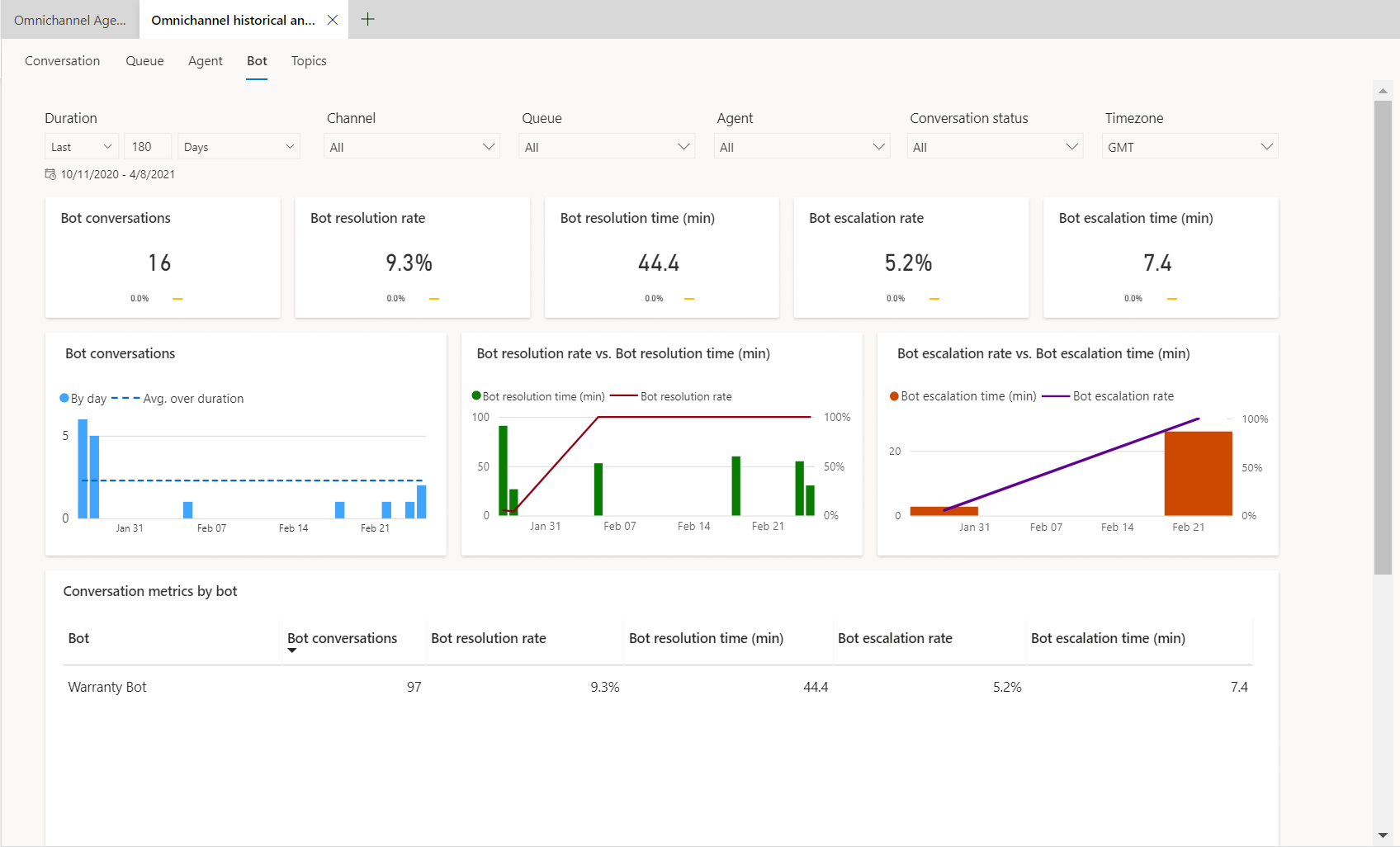Click the calendar icon beside date range
Screen dimensions: 1400x847
pos(50,174)
